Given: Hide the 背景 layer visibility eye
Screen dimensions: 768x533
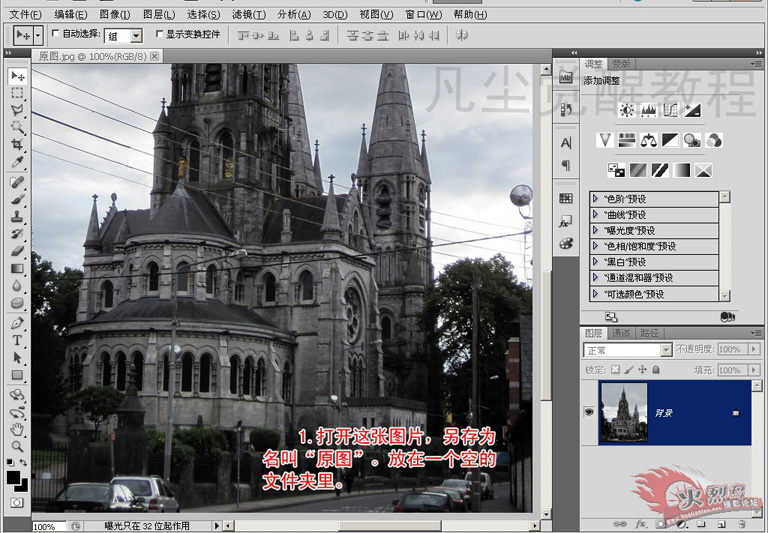Looking at the screenshot, I should coord(589,412).
